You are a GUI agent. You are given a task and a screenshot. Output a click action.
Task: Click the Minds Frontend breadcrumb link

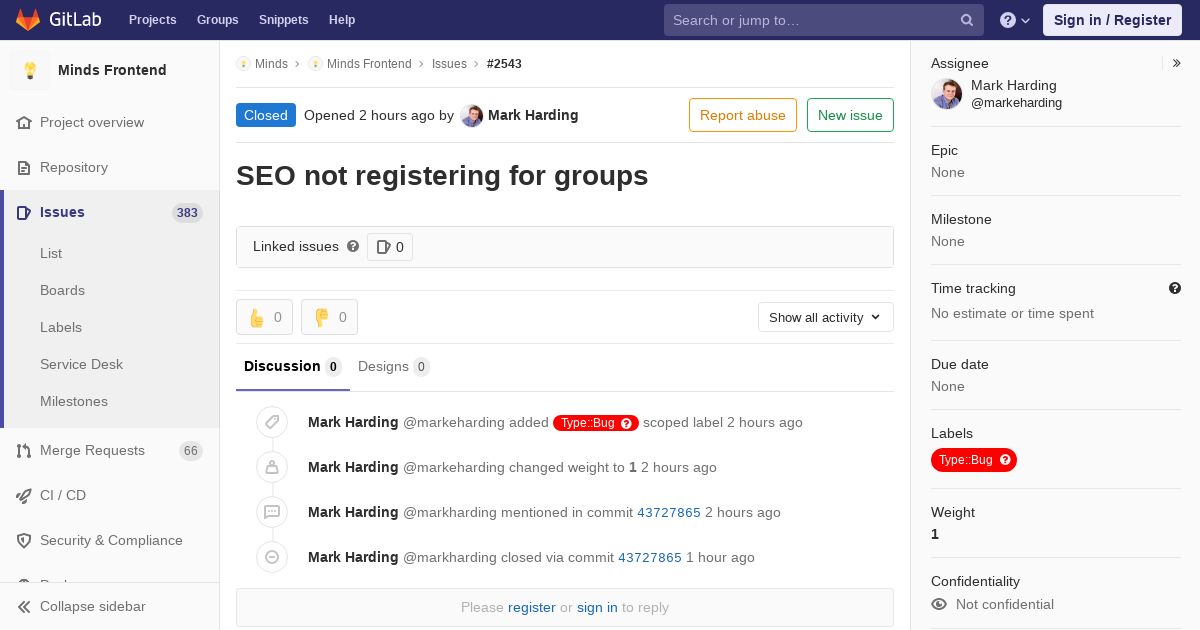369,63
